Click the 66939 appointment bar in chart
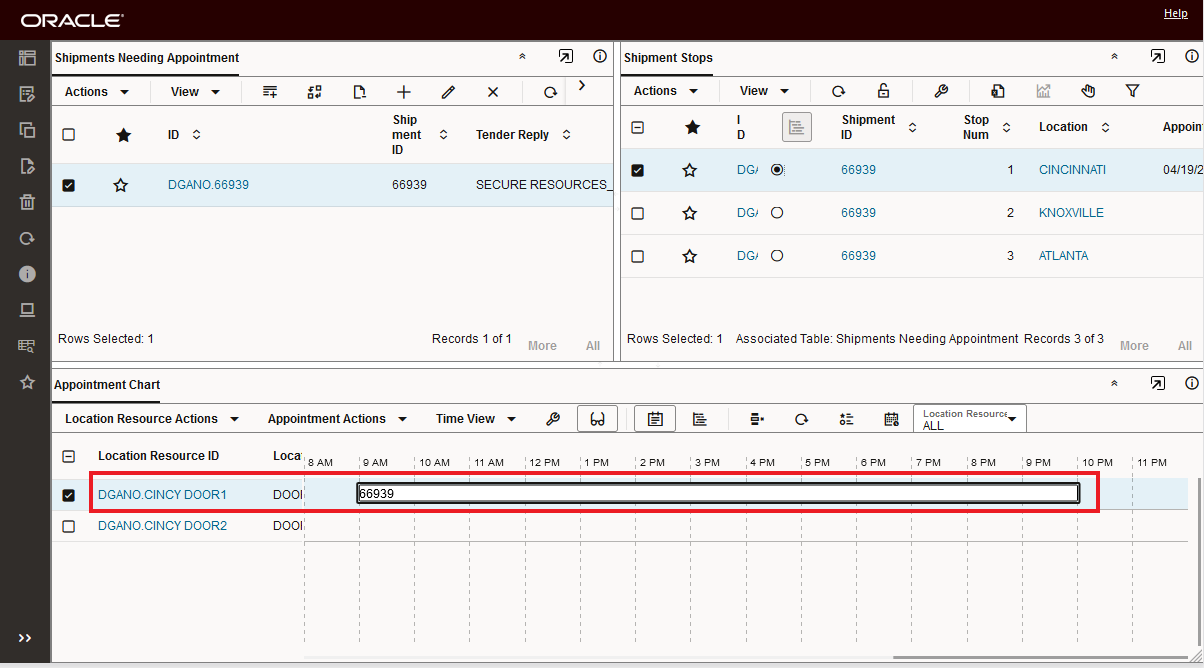The width and height of the screenshot is (1204, 668). pos(717,493)
